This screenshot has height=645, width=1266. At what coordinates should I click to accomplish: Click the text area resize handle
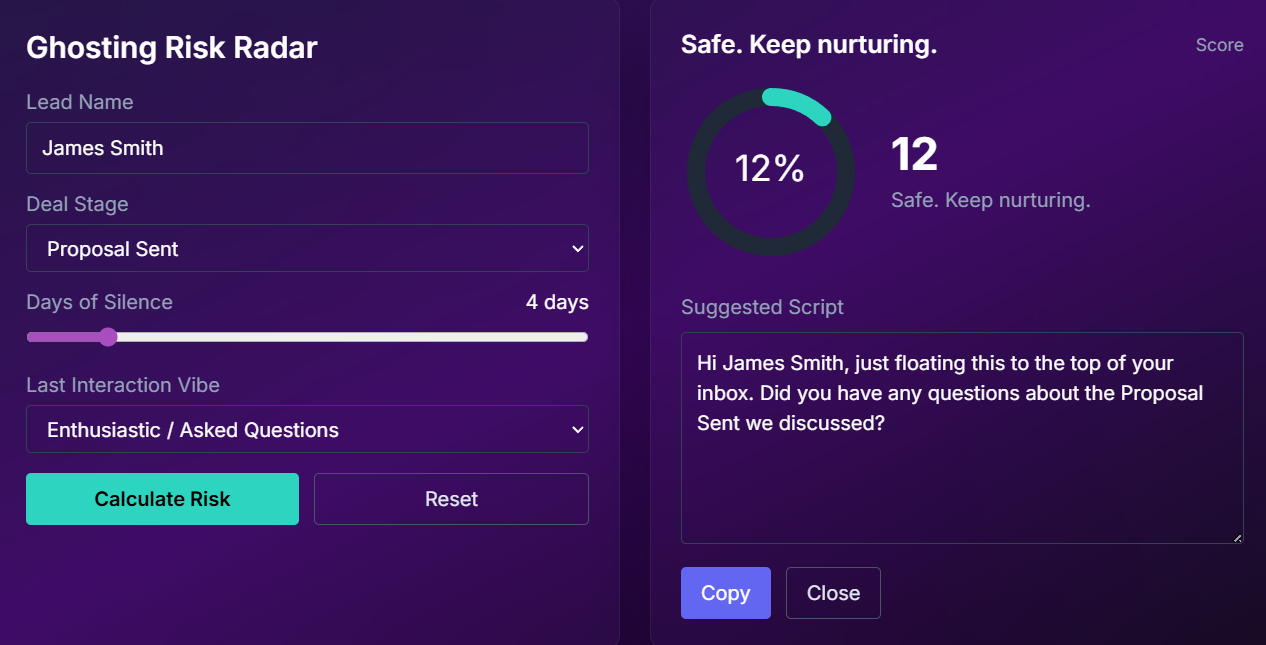[1237, 537]
